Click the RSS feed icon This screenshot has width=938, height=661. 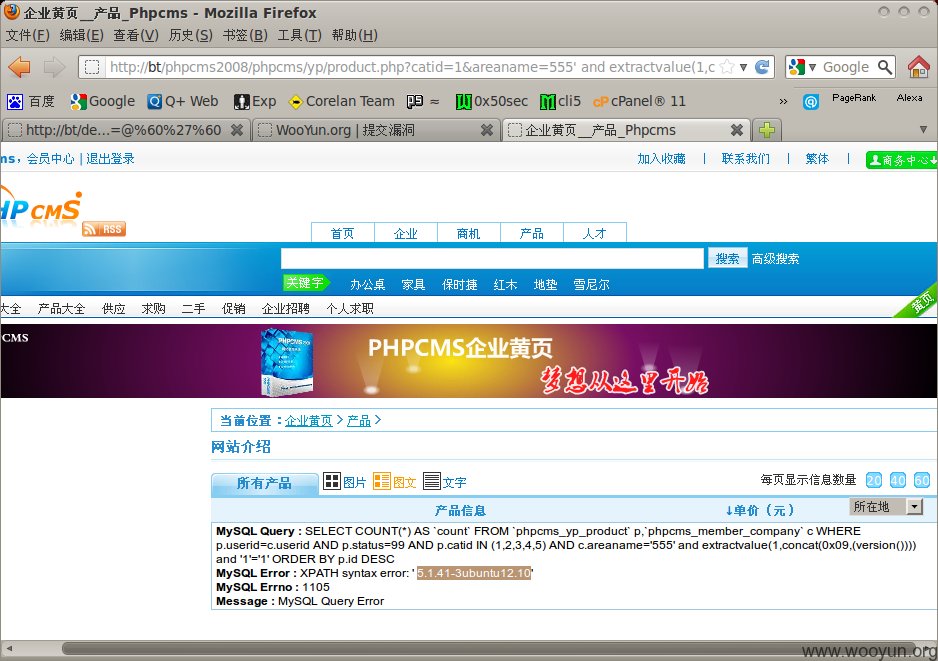(104, 229)
